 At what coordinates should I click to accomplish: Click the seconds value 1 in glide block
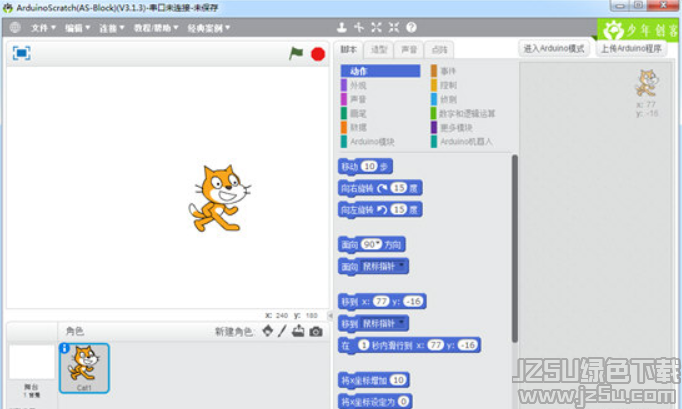pyautogui.click(x=364, y=345)
